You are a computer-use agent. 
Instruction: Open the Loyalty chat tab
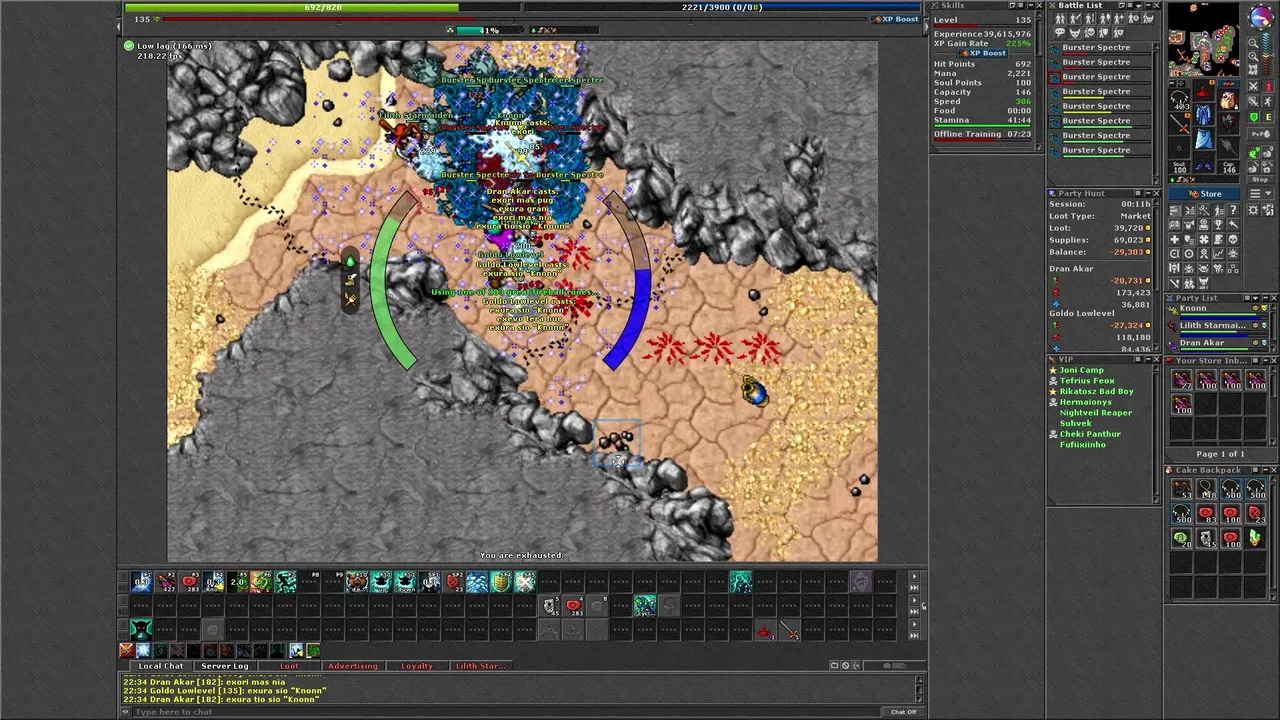(417, 665)
